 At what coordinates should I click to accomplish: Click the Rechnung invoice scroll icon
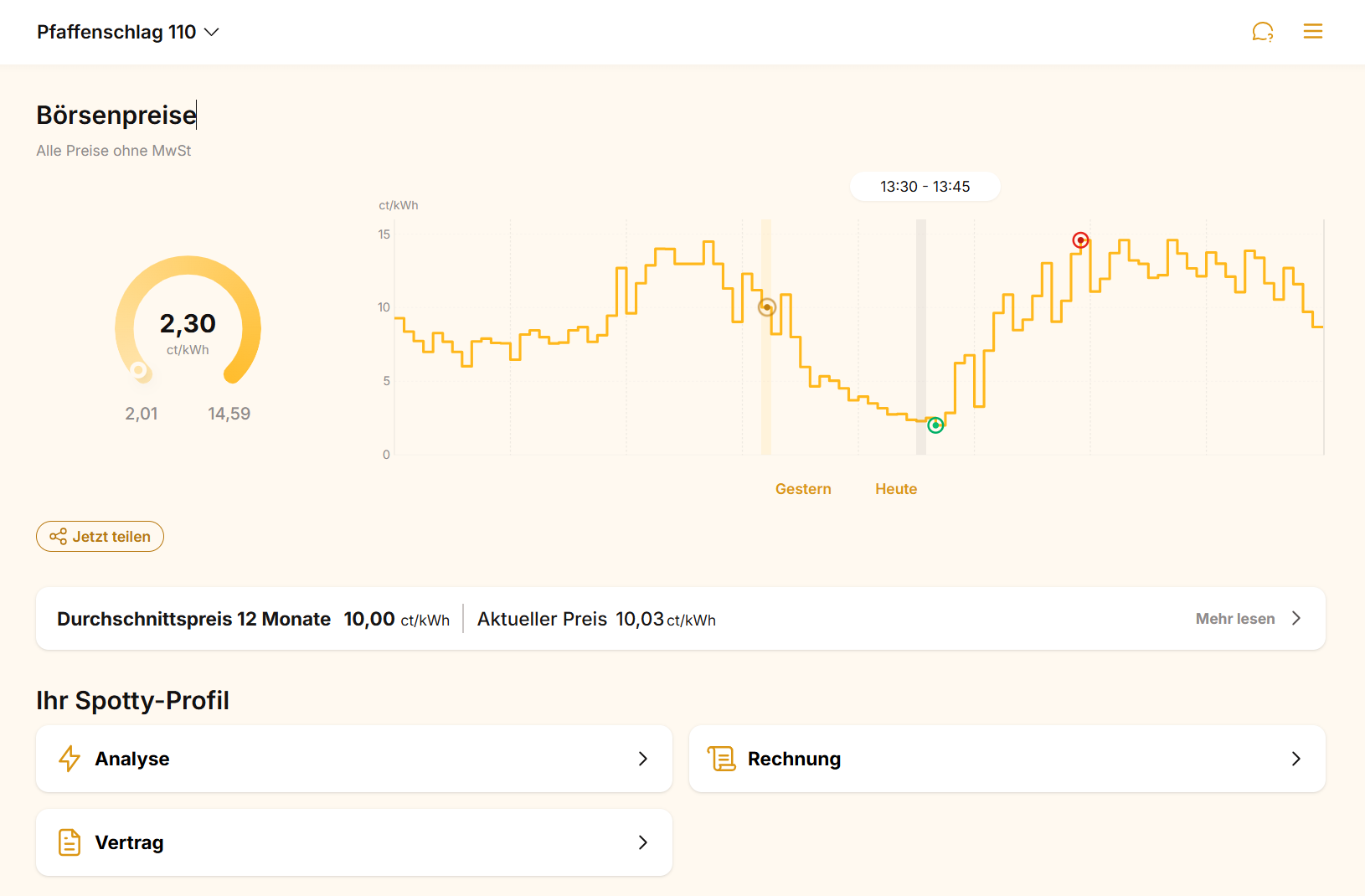[721, 759]
